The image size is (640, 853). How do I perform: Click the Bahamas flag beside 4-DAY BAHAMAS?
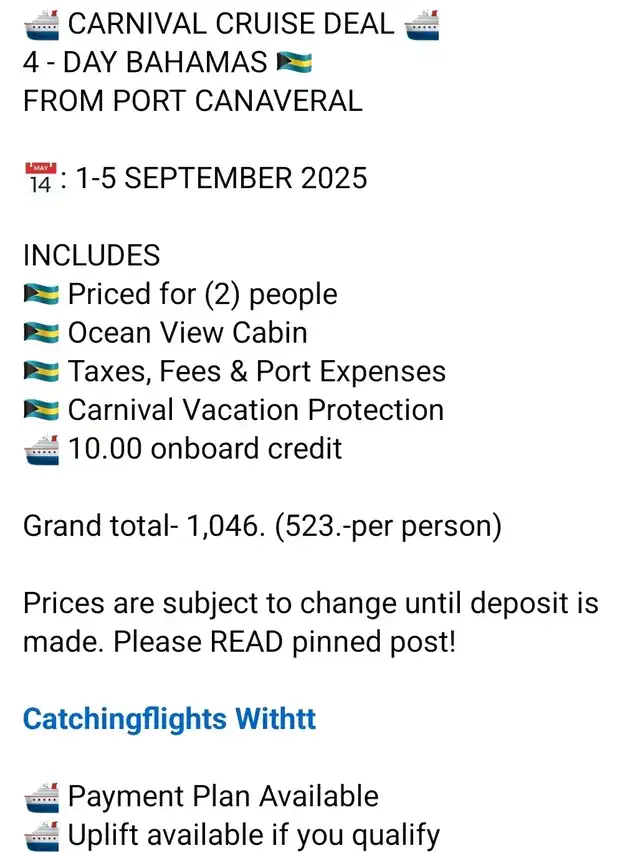pos(294,63)
